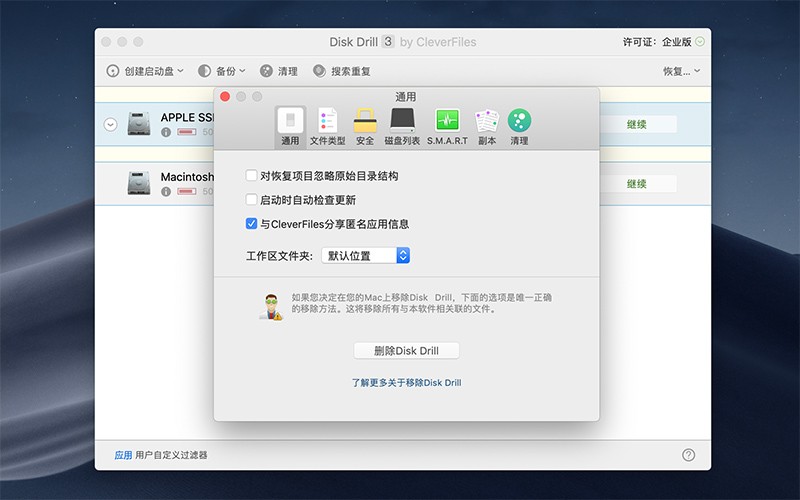Open the 安全 security tab

pos(365,127)
